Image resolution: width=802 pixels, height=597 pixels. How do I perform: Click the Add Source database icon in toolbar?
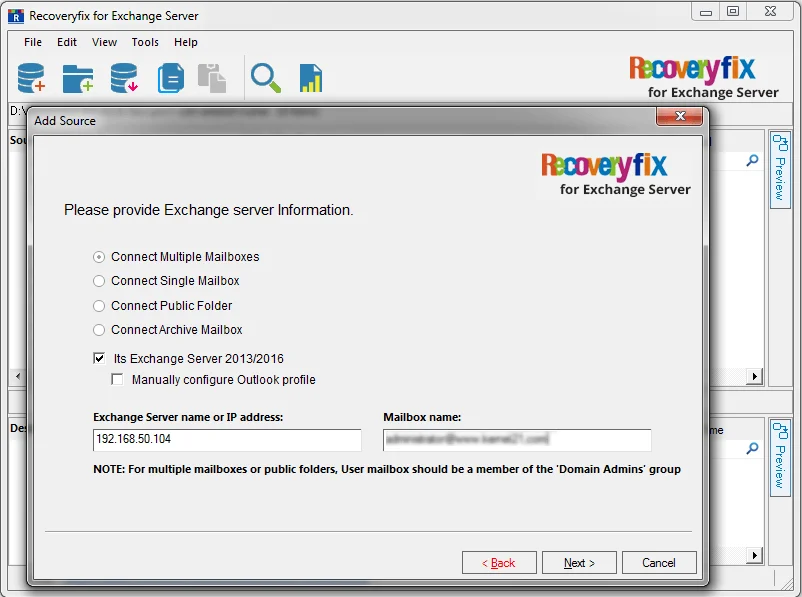[x=31, y=78]
